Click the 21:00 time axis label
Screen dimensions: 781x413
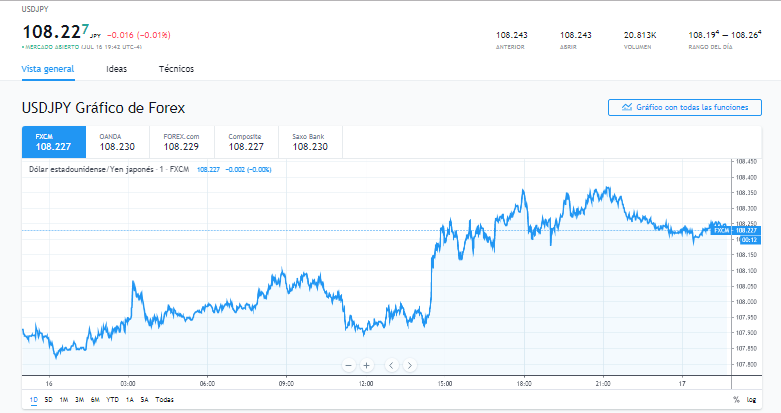coord(603,384)
